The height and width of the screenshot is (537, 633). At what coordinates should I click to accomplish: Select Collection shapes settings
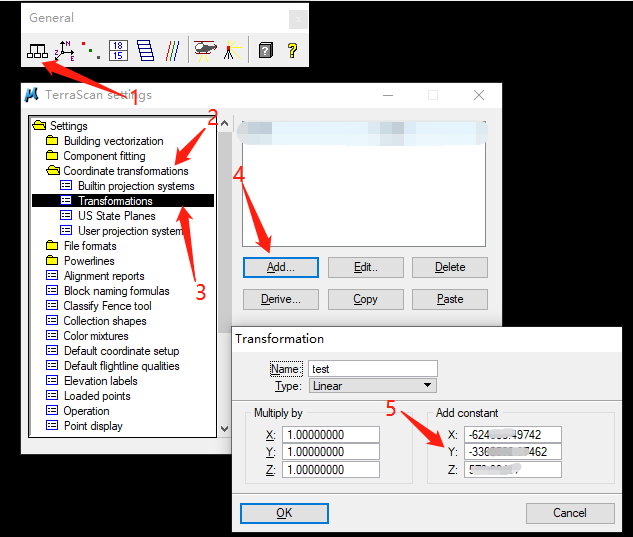pos(105,321)
